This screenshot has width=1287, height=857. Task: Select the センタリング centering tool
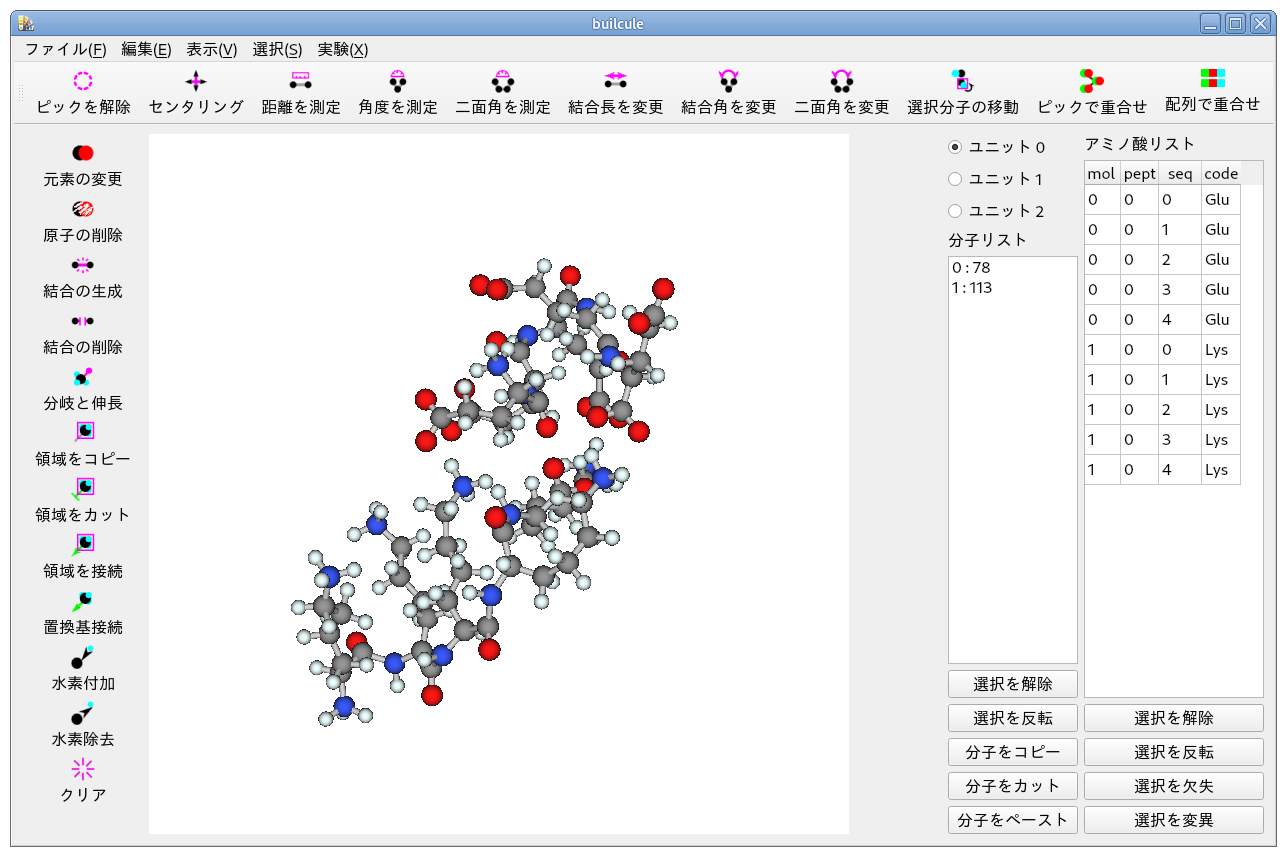(196, 82)
